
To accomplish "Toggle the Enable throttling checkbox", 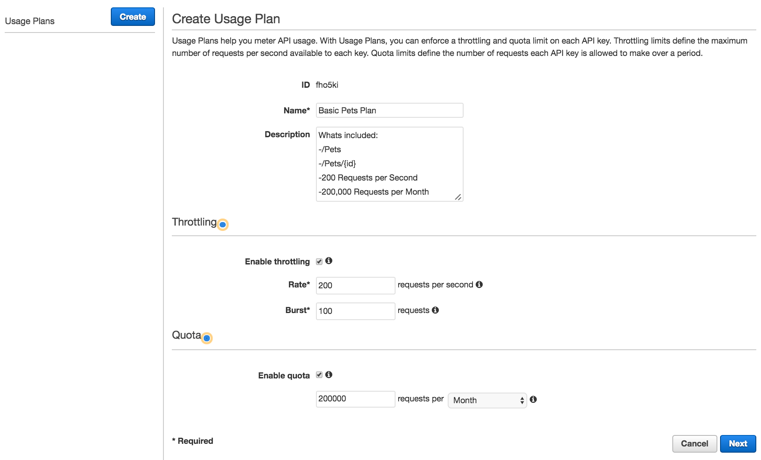I will 319,262.
